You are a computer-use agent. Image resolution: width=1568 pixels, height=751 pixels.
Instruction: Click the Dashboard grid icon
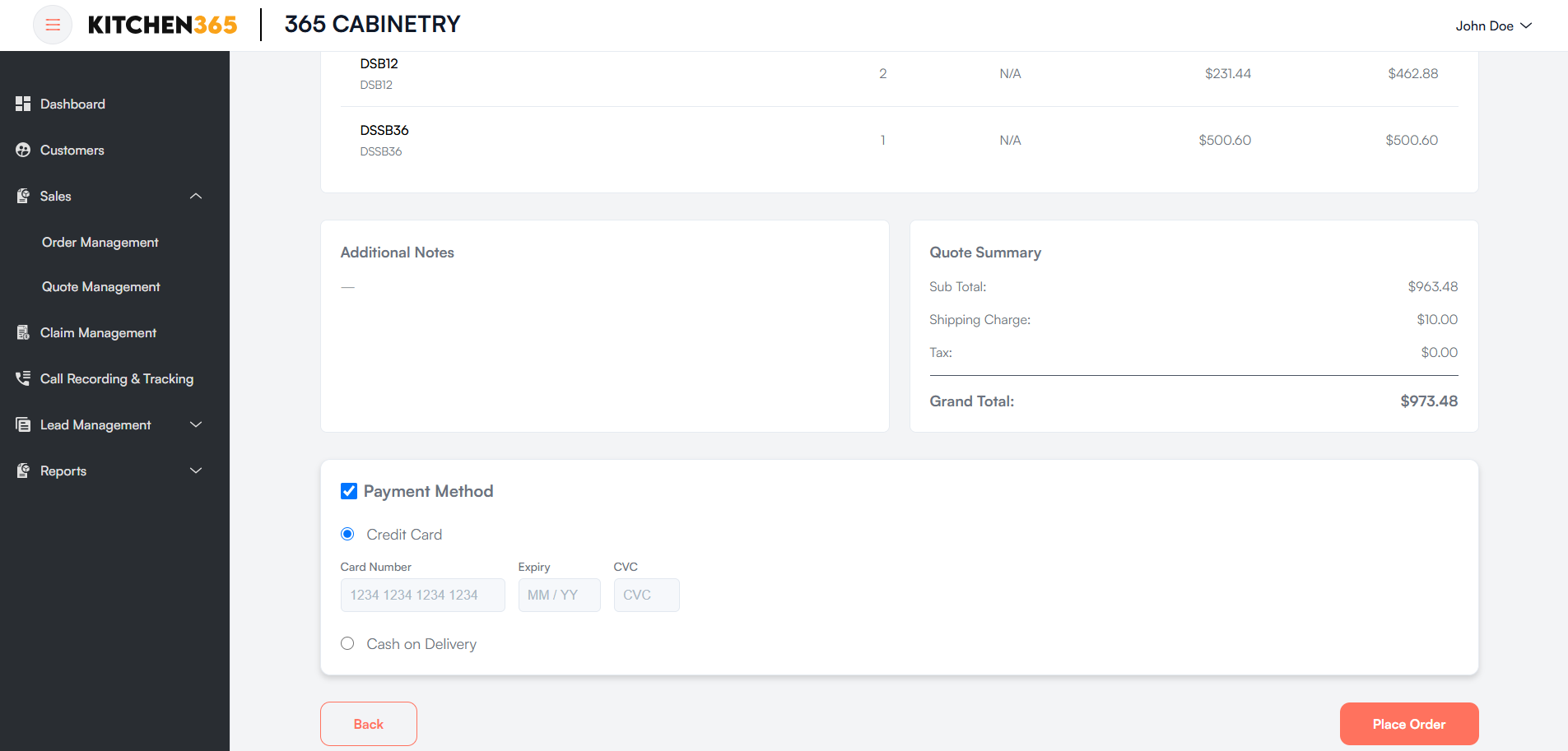click(23, 104)
